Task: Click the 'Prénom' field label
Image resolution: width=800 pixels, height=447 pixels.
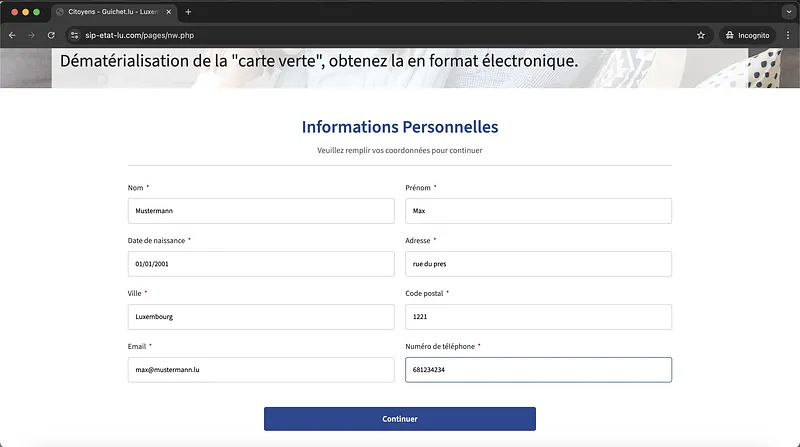Action: tap(418, 188)
